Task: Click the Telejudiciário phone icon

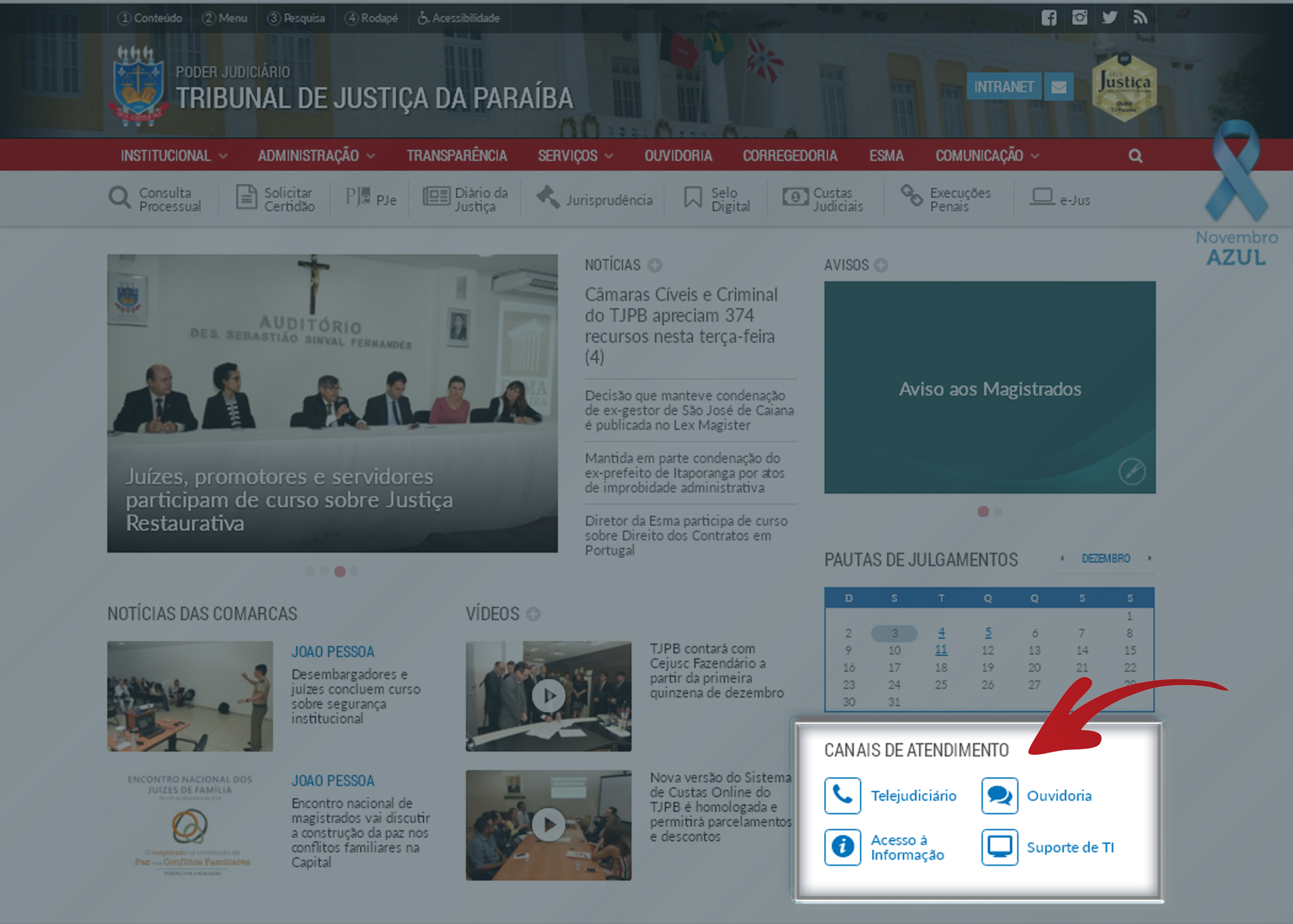Action: pos(843,795)
